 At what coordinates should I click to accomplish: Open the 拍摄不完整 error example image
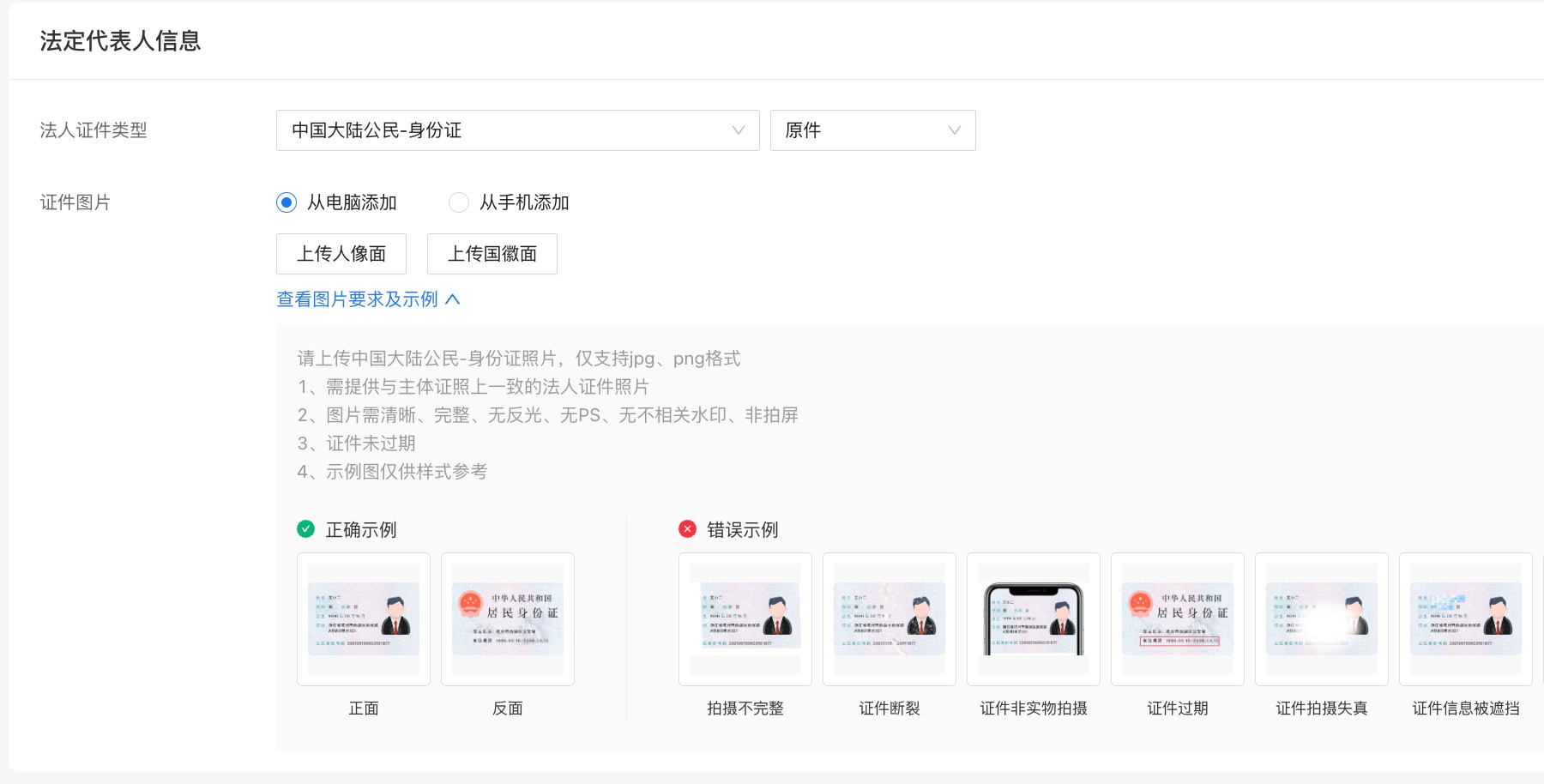click(745, 619)
